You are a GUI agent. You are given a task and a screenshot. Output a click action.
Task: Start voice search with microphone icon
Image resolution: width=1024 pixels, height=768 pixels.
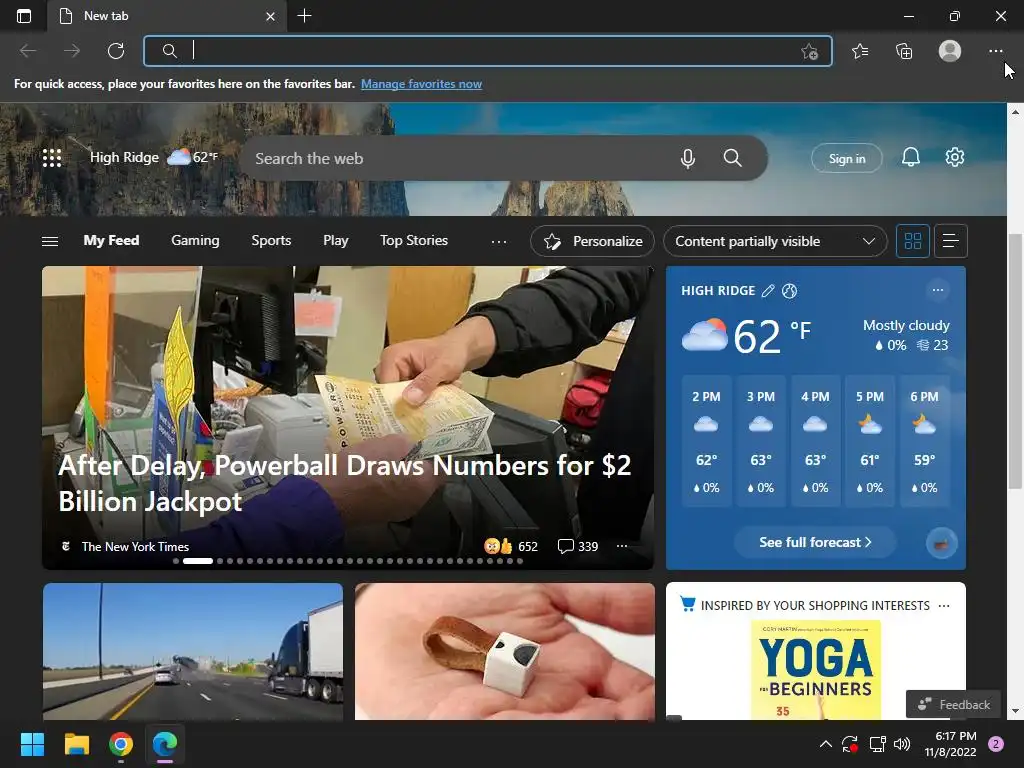point(688,158)
